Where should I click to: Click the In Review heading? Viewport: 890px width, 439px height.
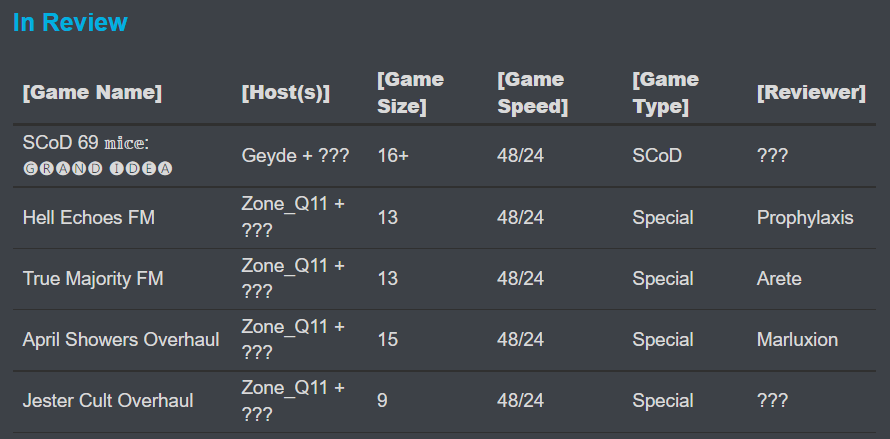(x=70, y=23)
